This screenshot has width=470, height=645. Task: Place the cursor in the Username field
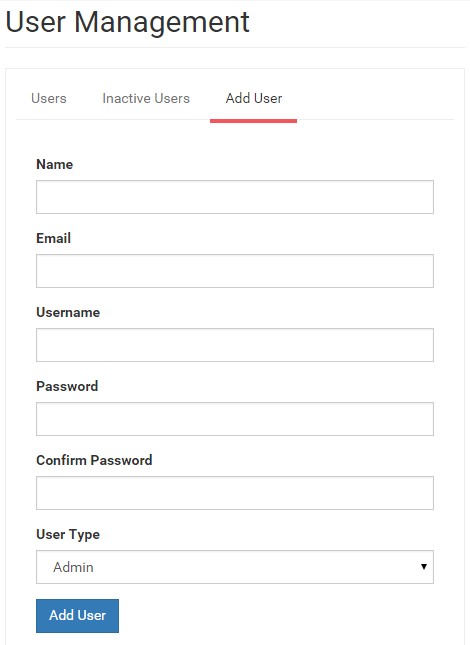coord(235,345)
